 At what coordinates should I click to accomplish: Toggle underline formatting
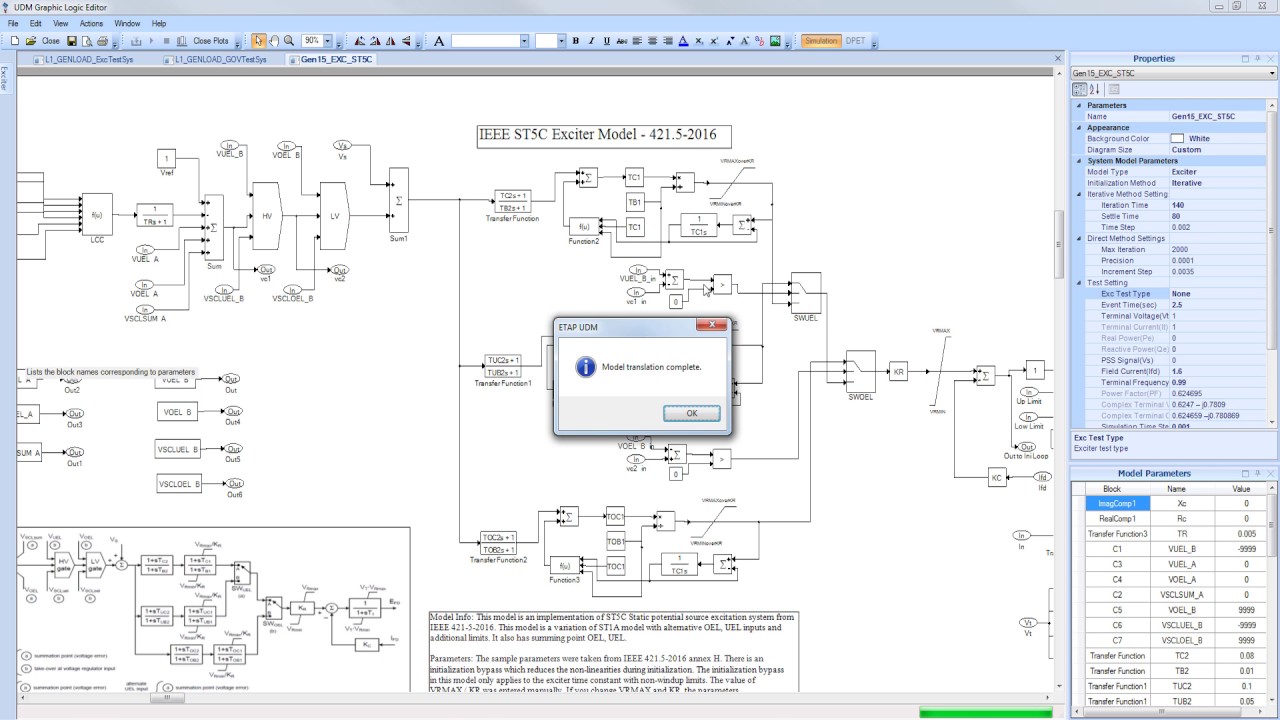(607, 41)
